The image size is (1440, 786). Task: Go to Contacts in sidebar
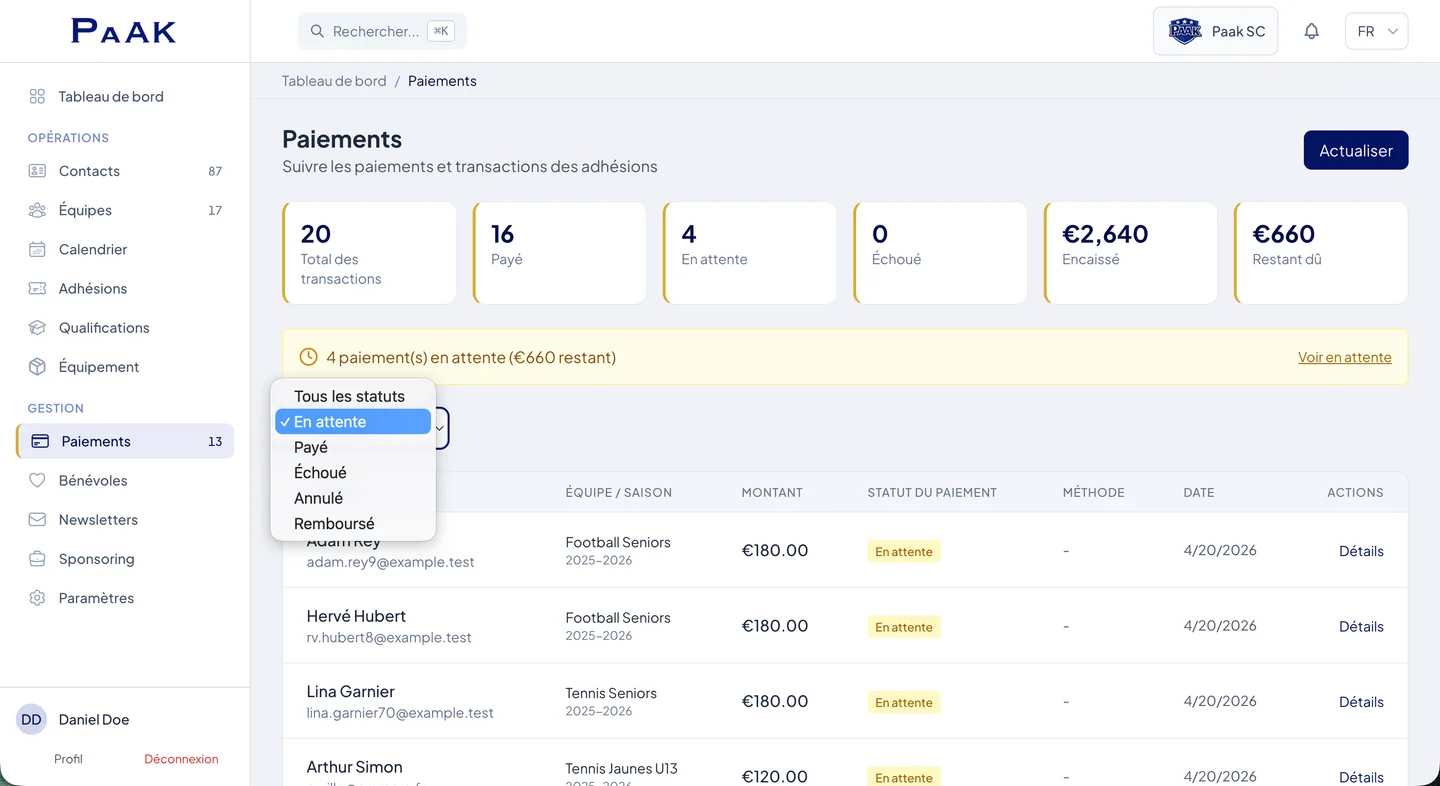[x=125, y=171]
